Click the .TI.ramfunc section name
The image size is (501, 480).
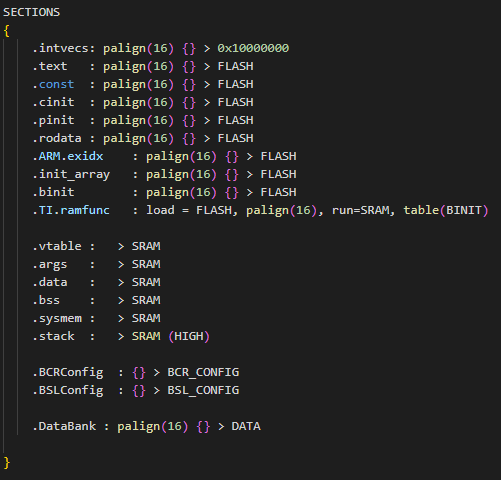coord(71,210)
